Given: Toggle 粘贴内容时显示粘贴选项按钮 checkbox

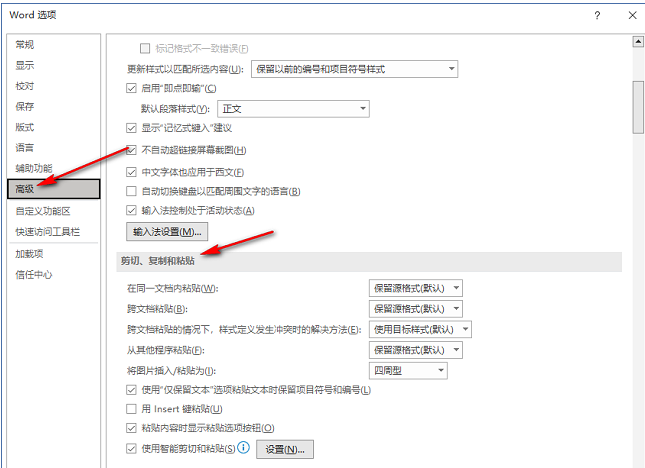Looking at the screenshot, I should click(x=131, y=428).
